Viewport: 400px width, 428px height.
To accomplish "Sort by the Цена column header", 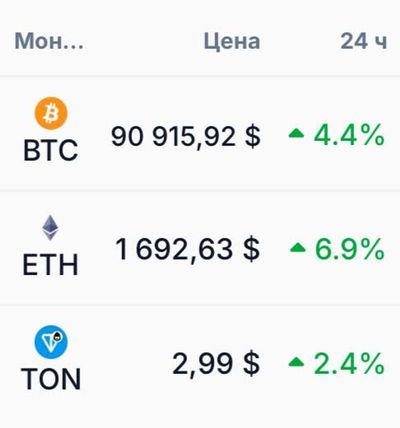I will [232, 42].
